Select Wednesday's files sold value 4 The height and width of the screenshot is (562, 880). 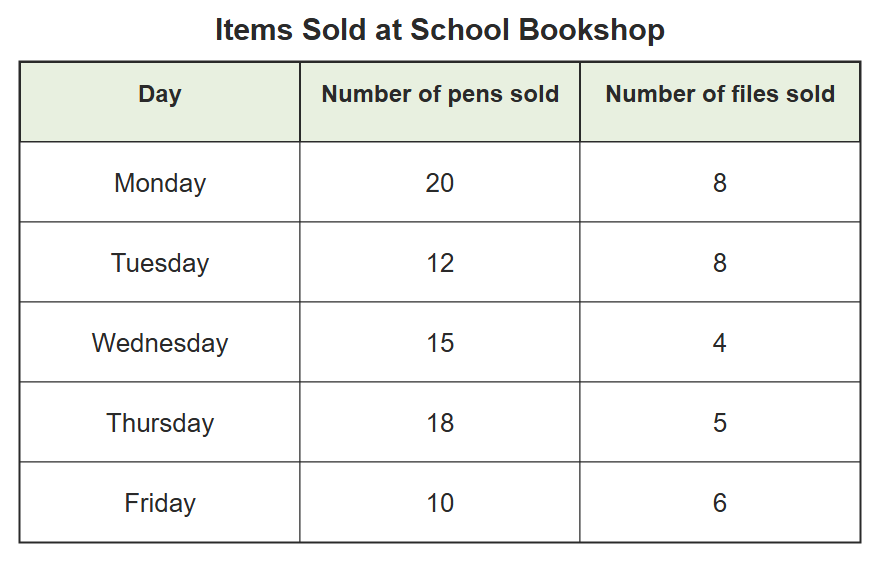[720, 343]
